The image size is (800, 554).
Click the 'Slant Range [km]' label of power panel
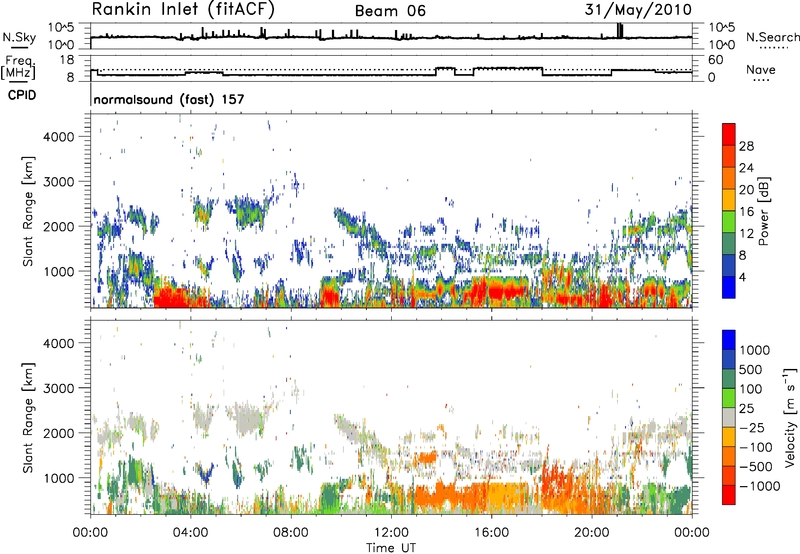pyautogui.click(x=28, y=211)
